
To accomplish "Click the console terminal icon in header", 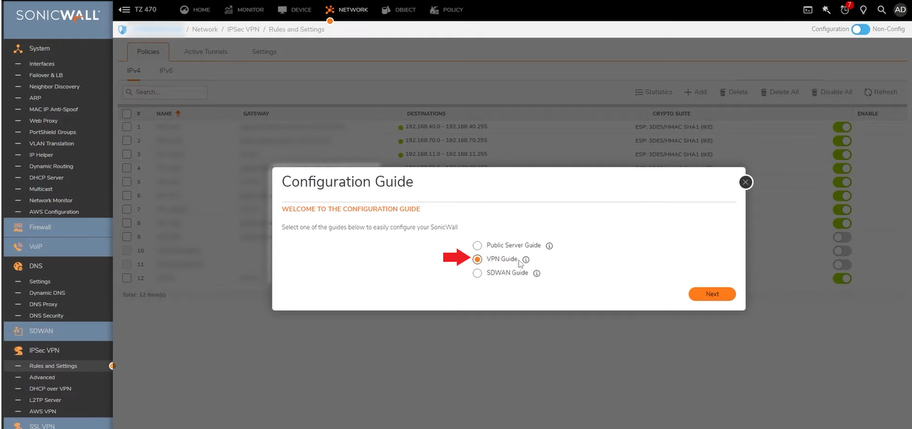I will pos(807,10).
